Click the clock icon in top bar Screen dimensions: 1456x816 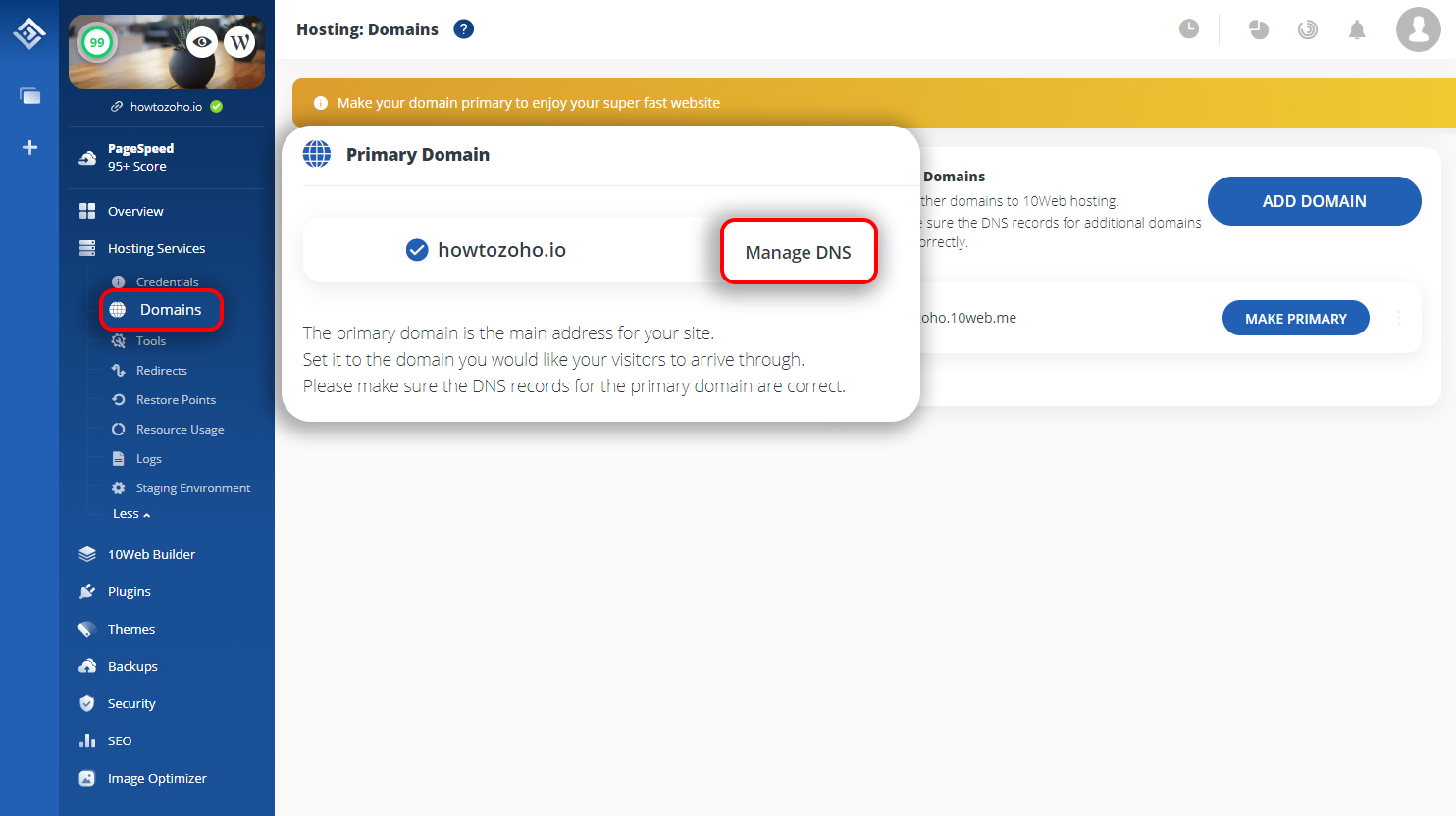(1189, 28)
